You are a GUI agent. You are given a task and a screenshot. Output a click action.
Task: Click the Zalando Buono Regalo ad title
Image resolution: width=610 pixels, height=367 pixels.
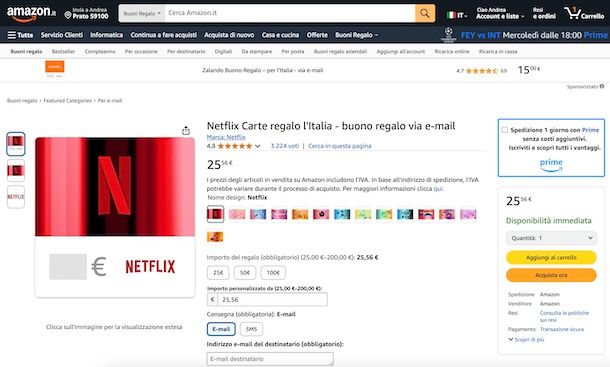(x=263, y=70)
